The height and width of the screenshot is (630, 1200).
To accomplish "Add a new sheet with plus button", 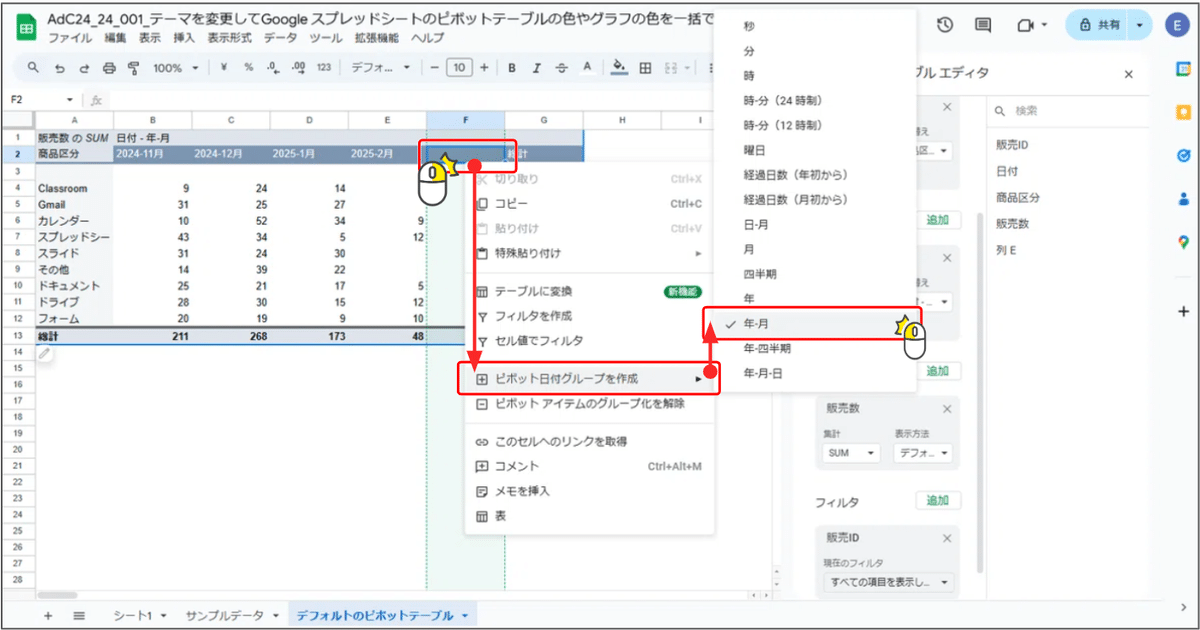I will point(47,615).
